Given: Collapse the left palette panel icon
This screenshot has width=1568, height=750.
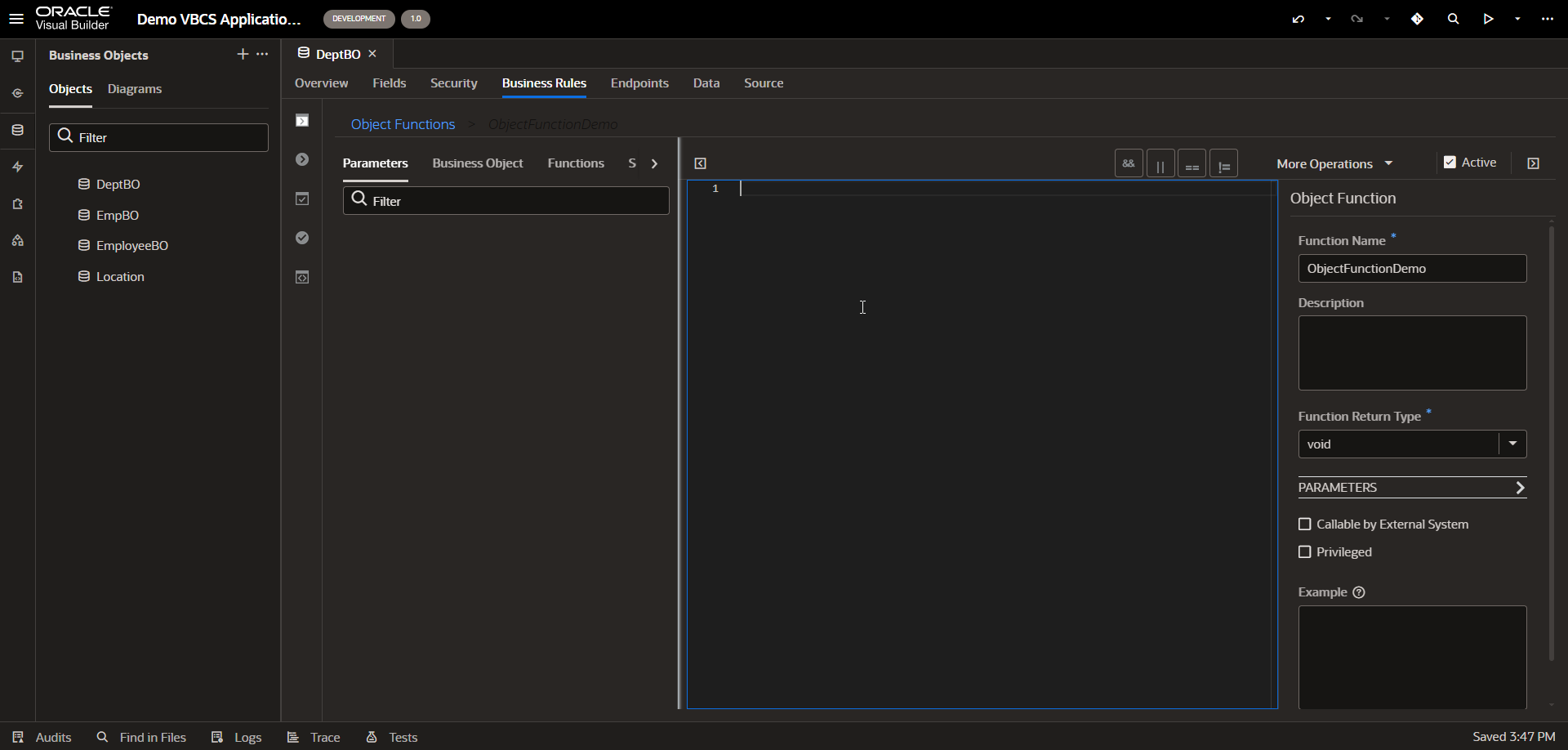Looking at the screenshot, I should (700, 163).
